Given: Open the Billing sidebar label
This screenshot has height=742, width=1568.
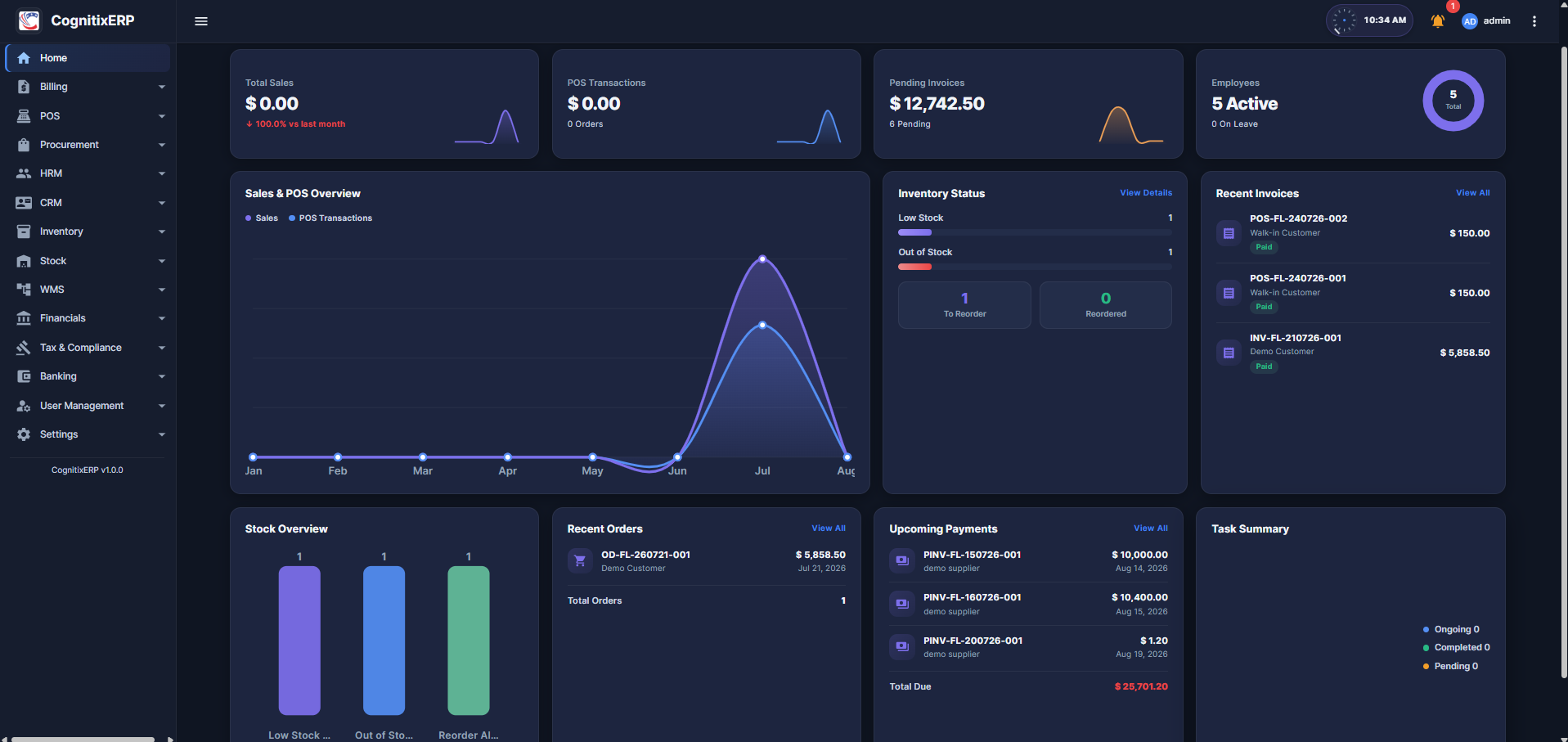Looking at the screenshot, I should 54,87.
